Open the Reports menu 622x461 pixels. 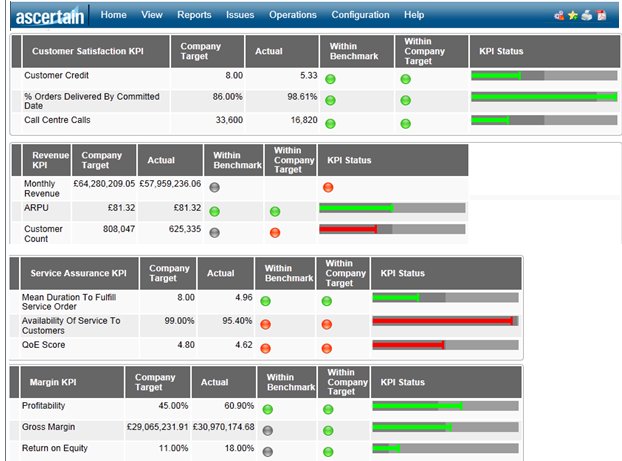194,15
